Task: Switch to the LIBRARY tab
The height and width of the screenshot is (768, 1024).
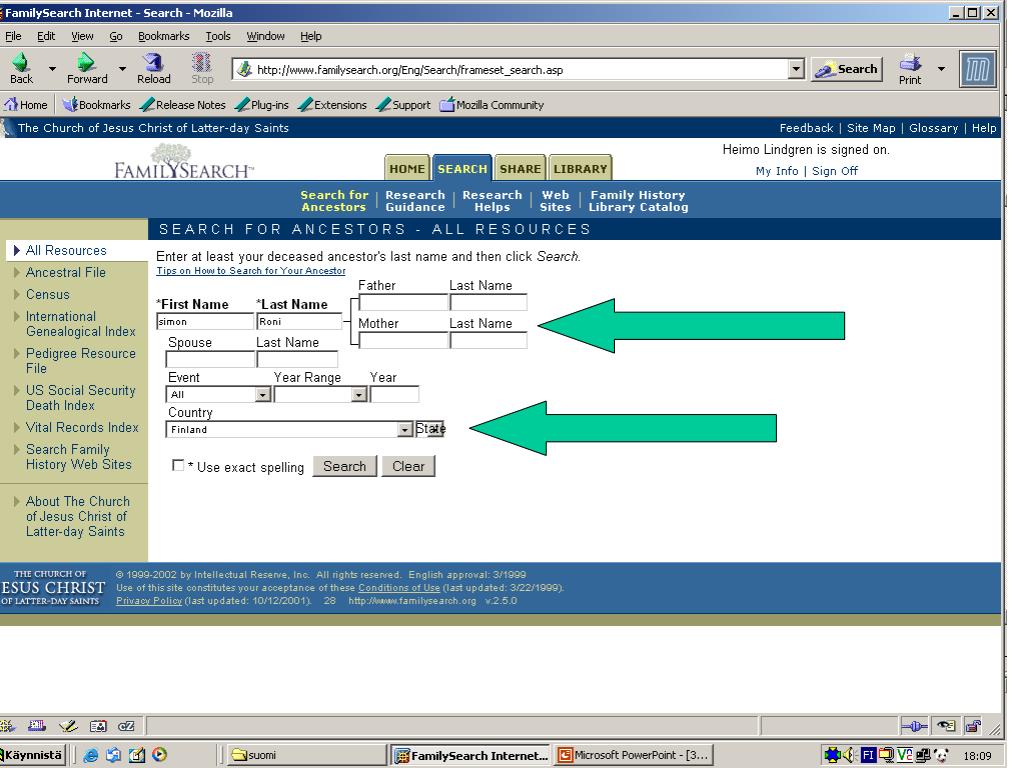Action: (580, 168)
